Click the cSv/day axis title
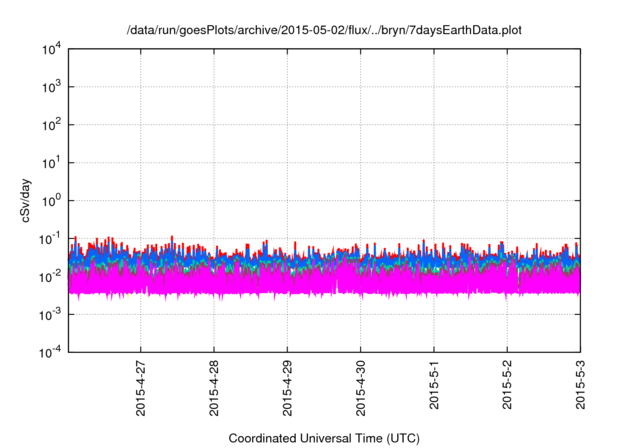The image size is (640, 448). (25, 200)
